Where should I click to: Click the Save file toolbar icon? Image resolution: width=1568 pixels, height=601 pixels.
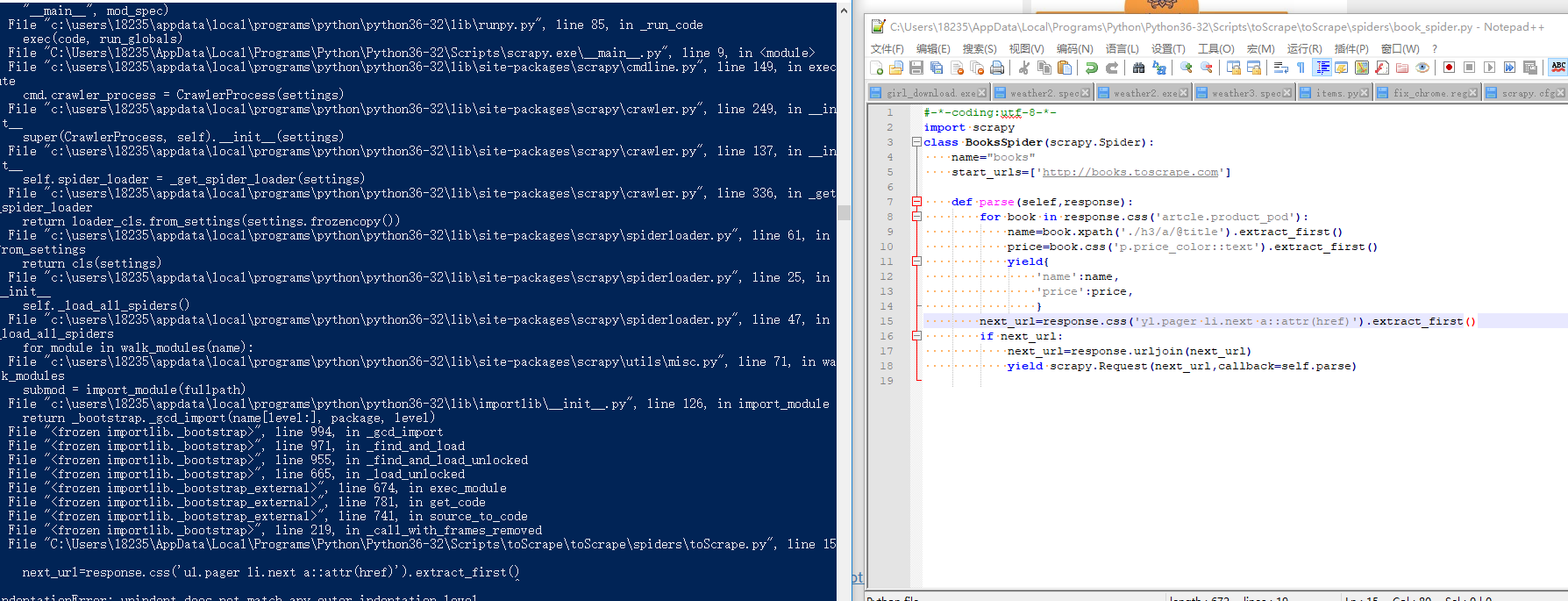(x=916, y=68)
